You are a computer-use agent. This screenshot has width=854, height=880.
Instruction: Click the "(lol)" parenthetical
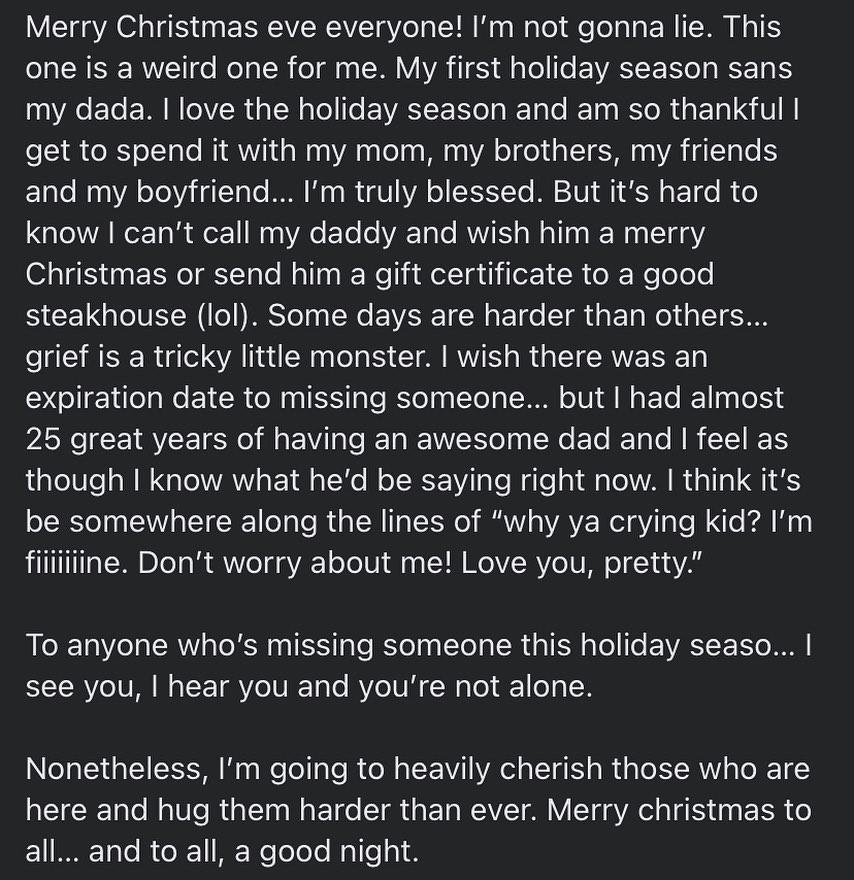tap(227, 316)
